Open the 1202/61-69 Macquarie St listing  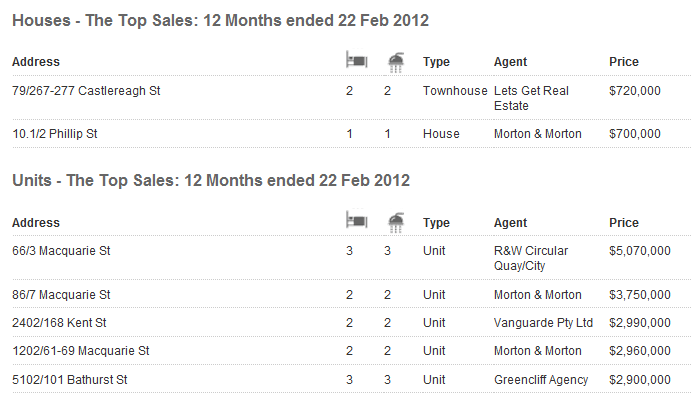[x=81, y=351]
